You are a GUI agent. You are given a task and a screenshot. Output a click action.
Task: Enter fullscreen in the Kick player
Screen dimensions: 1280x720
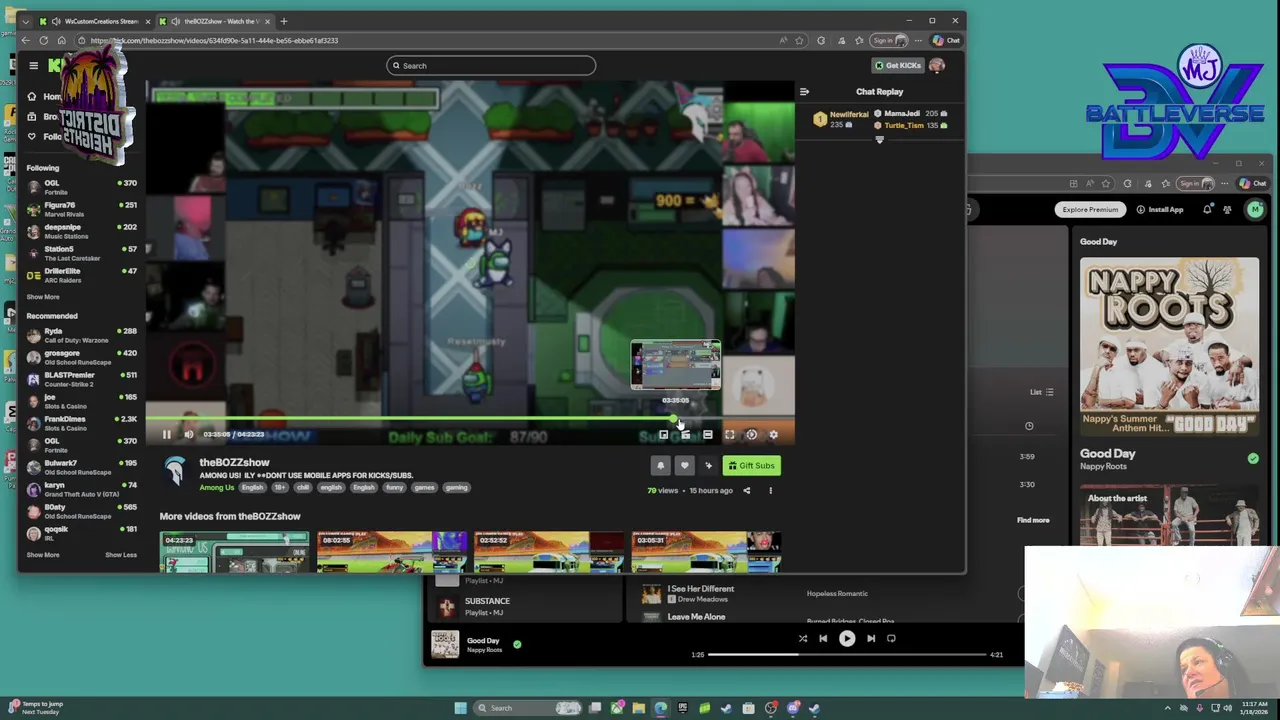point(729,434)
